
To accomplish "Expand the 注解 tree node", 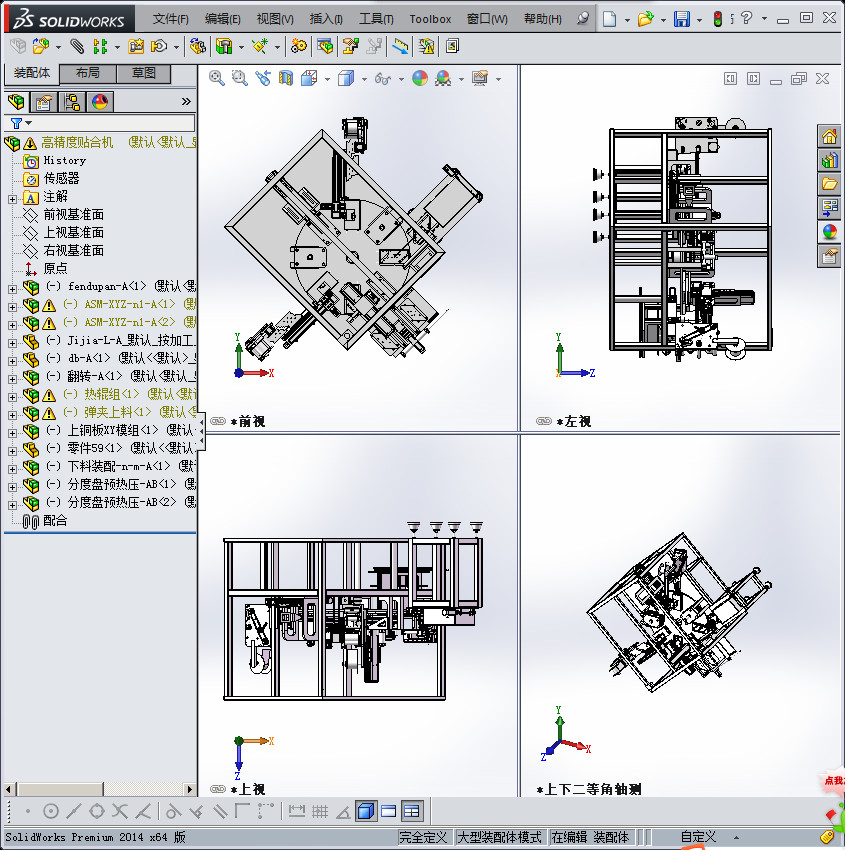I will point(12,199).
